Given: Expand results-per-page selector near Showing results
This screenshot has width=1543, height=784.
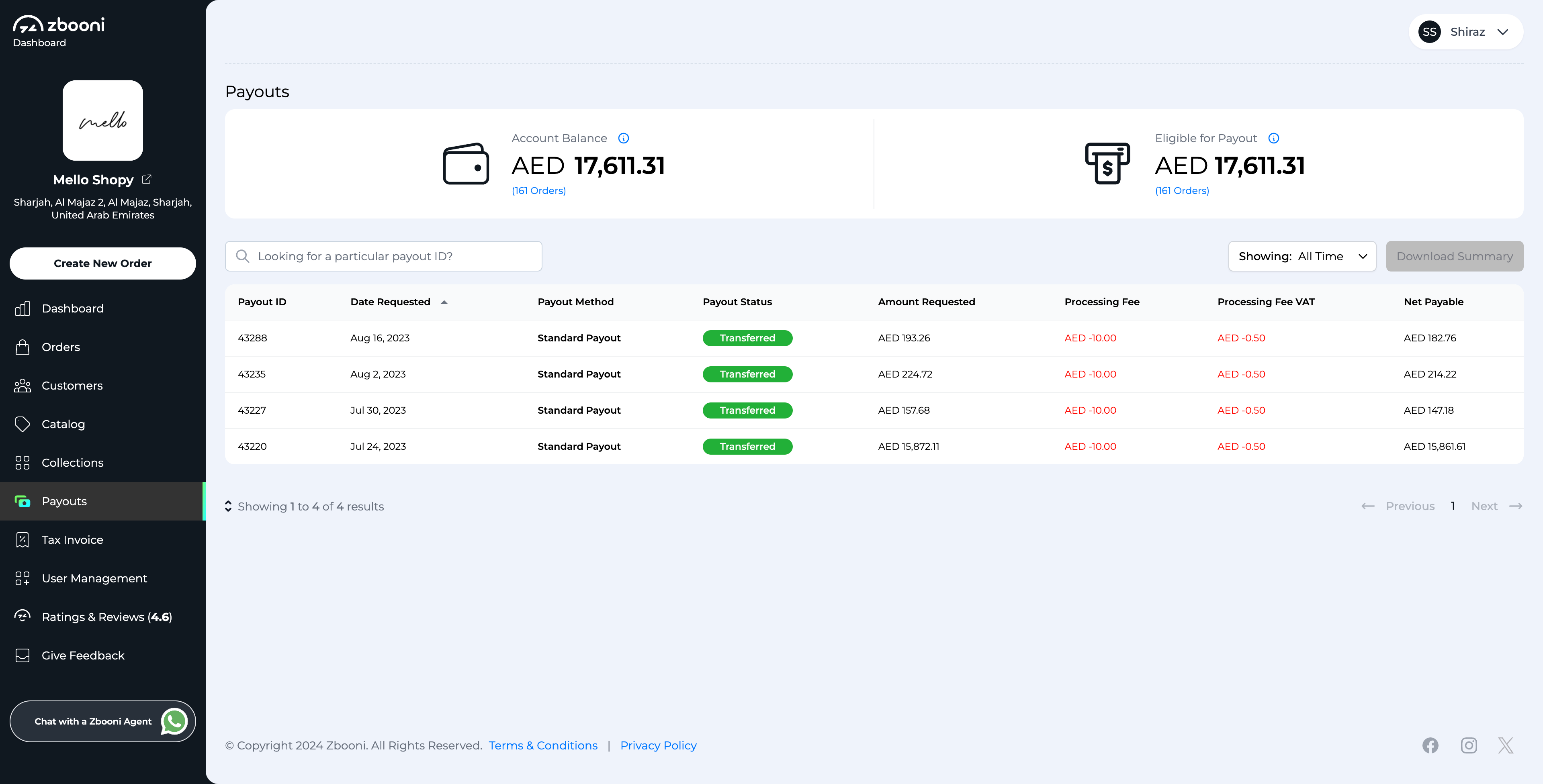Looking at the screenshot, I should click(228, 506).
